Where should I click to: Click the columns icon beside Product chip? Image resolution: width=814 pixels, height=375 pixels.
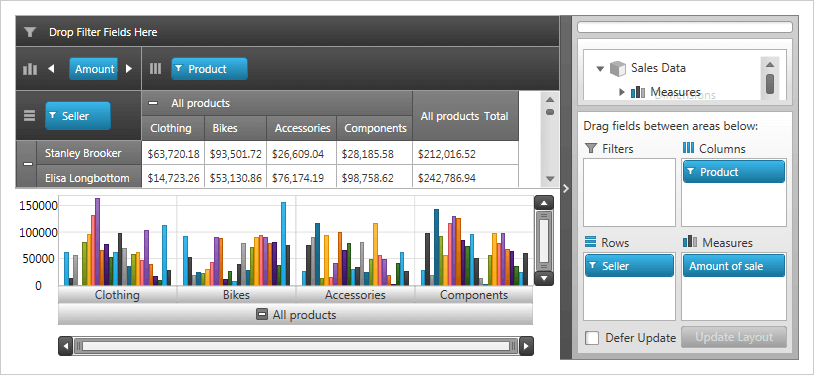(x=155, y=69)
